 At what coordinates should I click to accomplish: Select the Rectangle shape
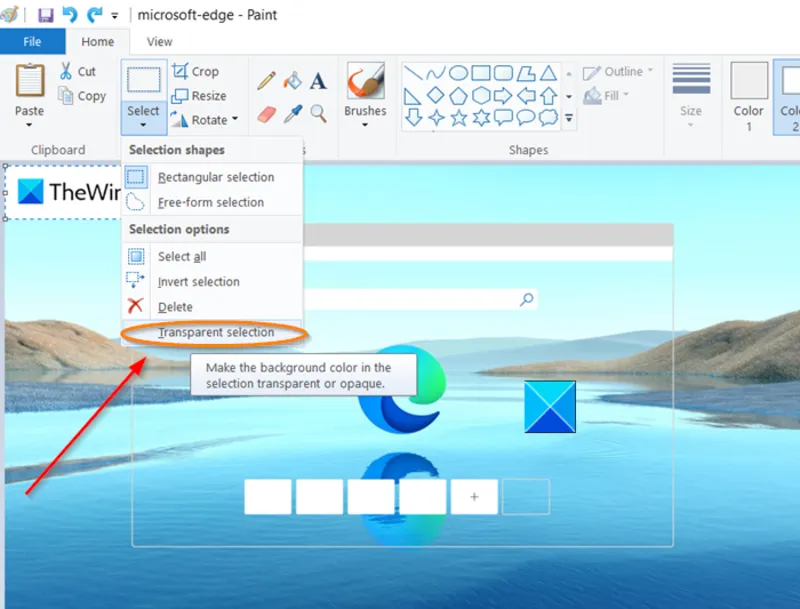(481, 73)
